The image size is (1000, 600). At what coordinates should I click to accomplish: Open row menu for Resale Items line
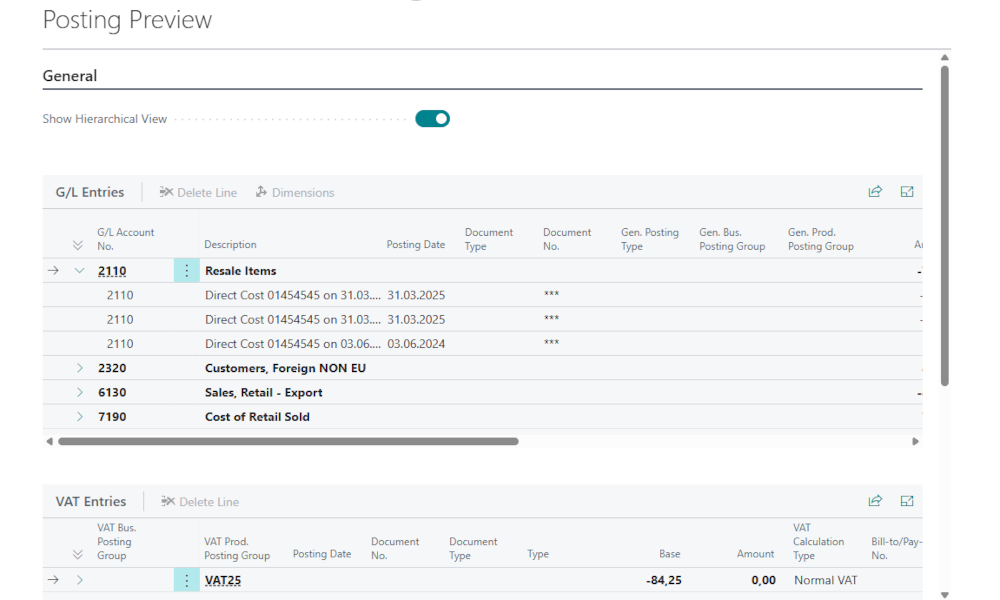tap(186, 271)
